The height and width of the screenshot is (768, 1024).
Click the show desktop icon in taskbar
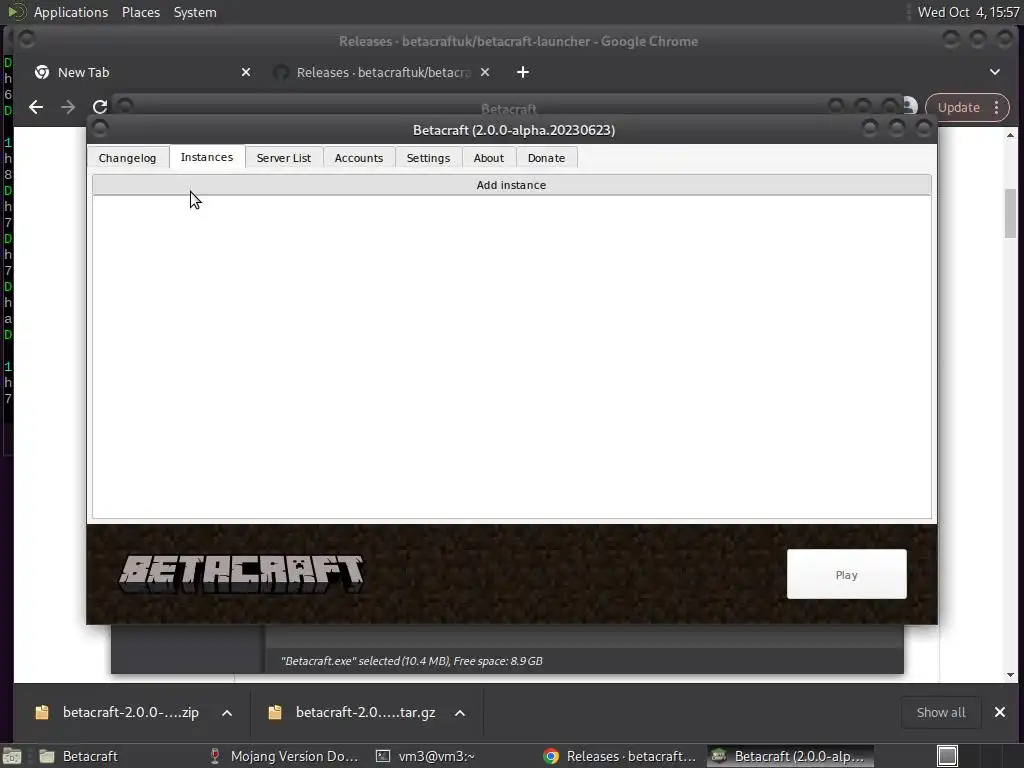pyautogui.click(x=12, y=756)
